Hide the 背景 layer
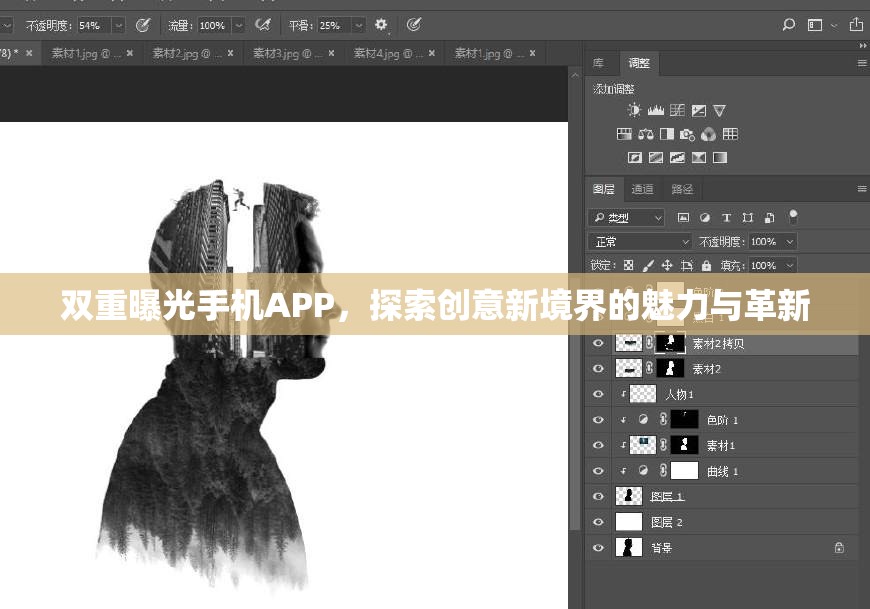Viewport: 870px width, 609px height. click(598, 547)
